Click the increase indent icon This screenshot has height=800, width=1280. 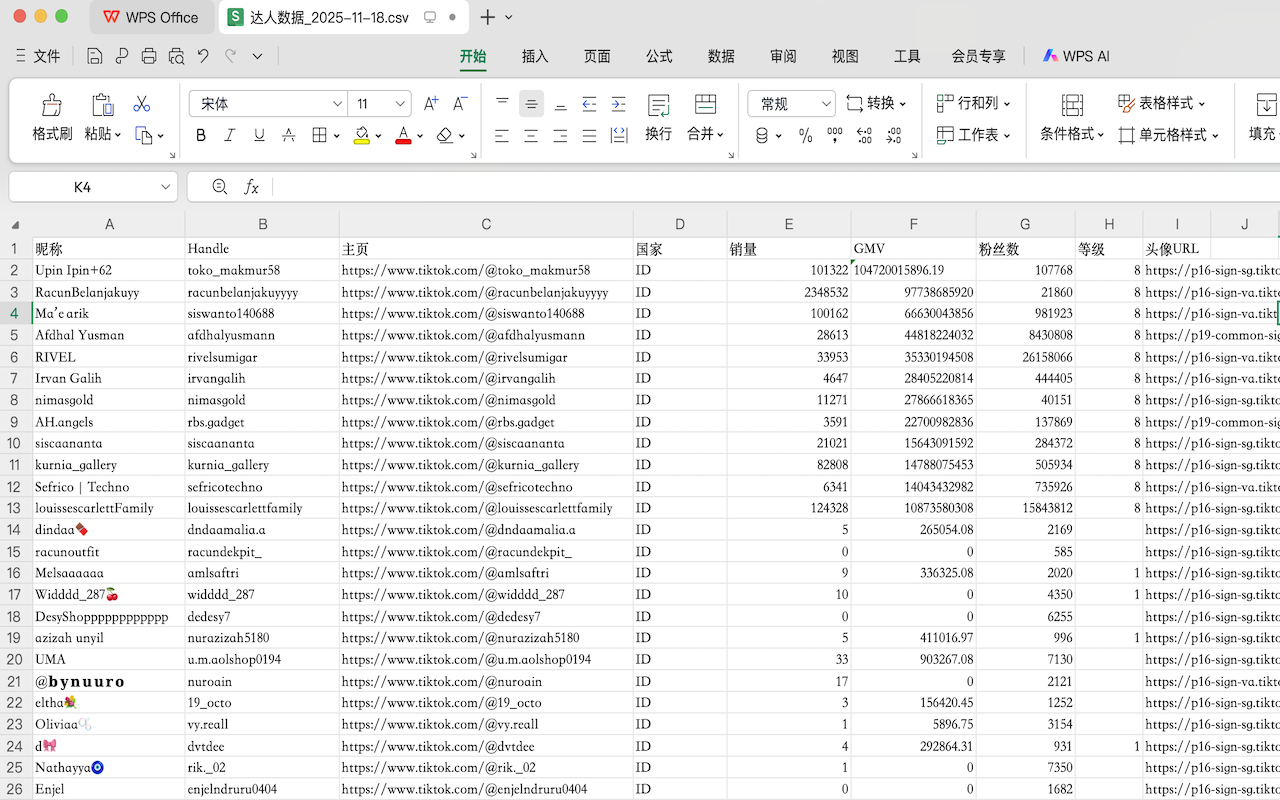coord(619,104)
